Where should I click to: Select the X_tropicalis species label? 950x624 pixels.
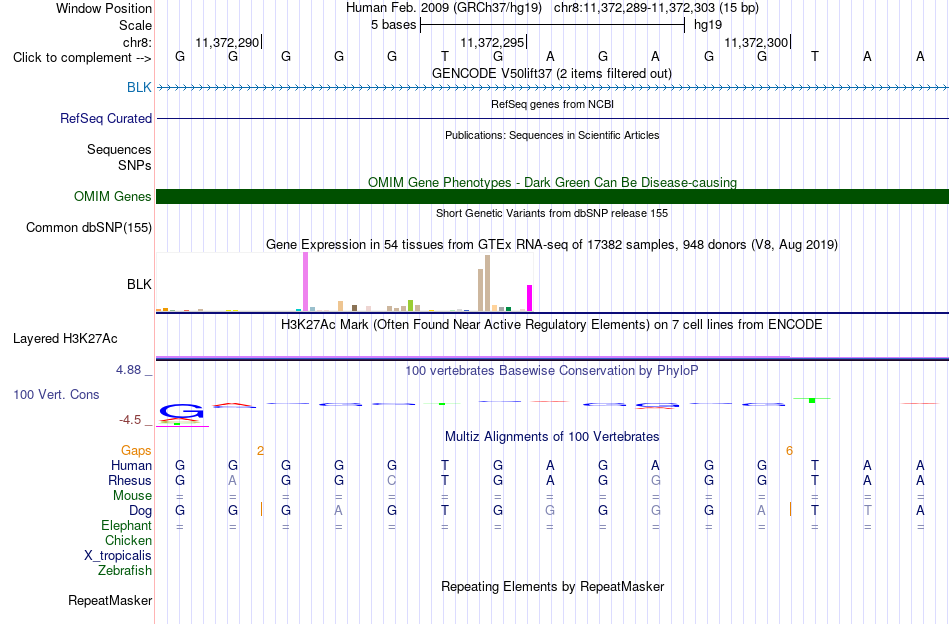coord(118,556)
